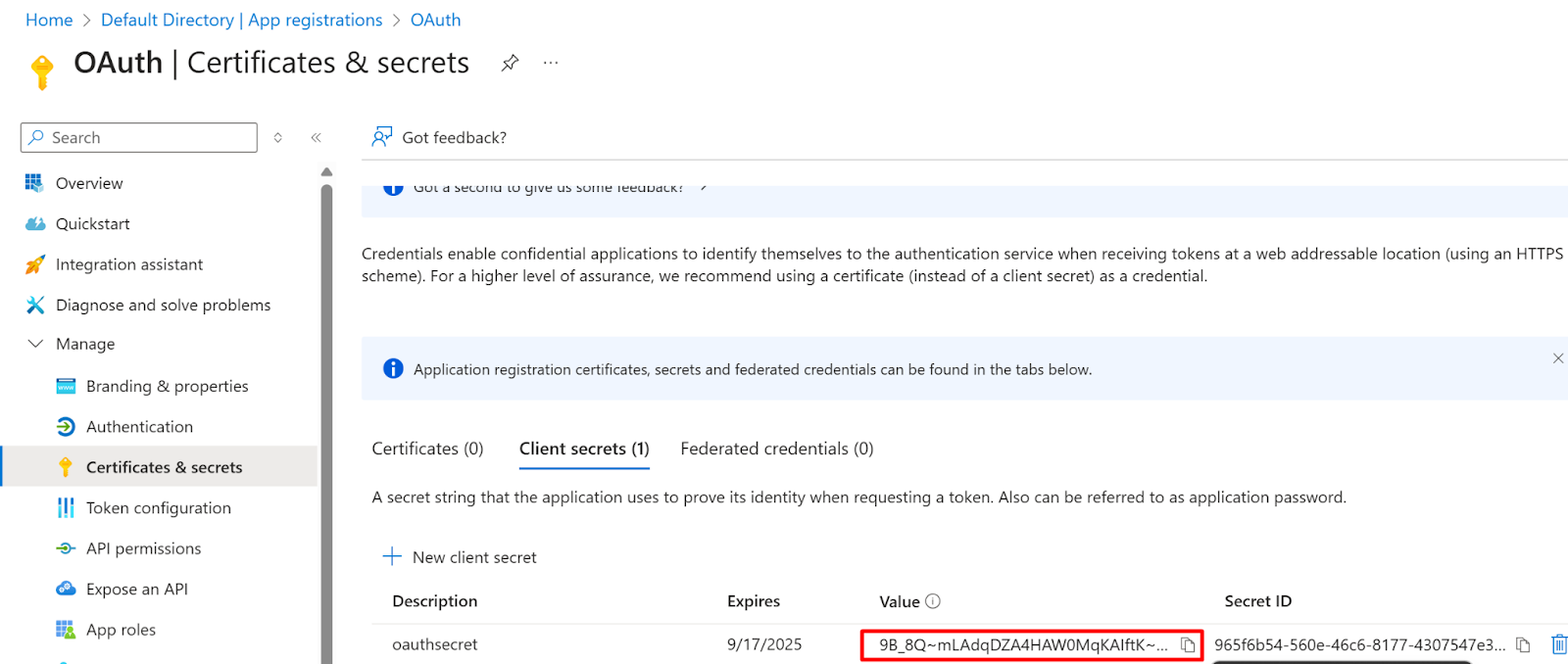Viewport: 1568px width, 664px height.
Task: Click the Value column header
Action: [900, 601]
